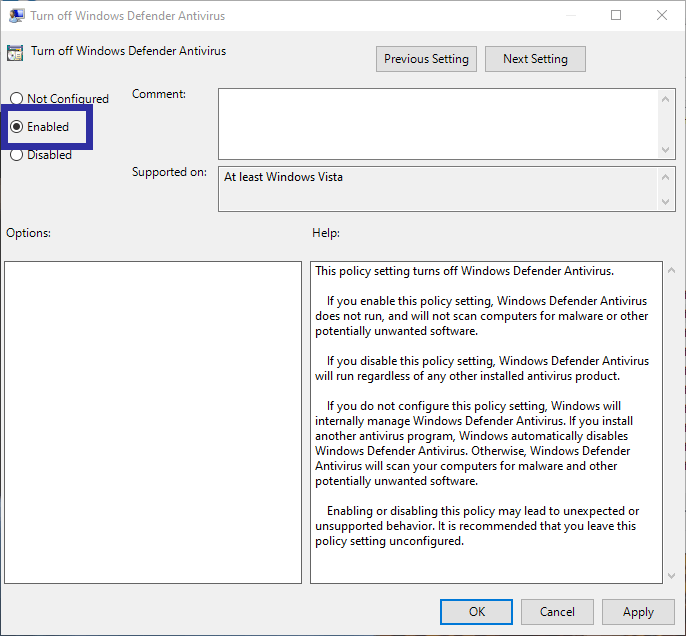686x636 pixels.
Task: Click the Options pane box
Action: point(153,423)
